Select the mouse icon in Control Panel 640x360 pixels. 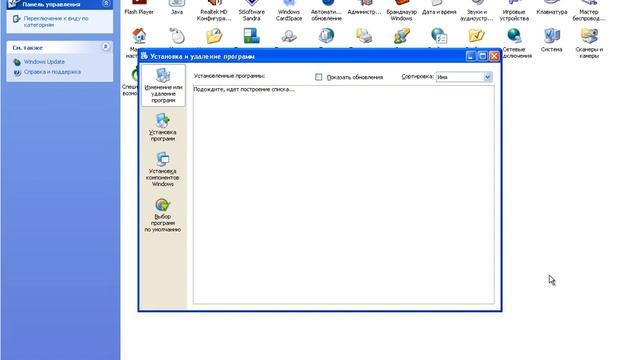pyautogui.click(x=177, y=36)
